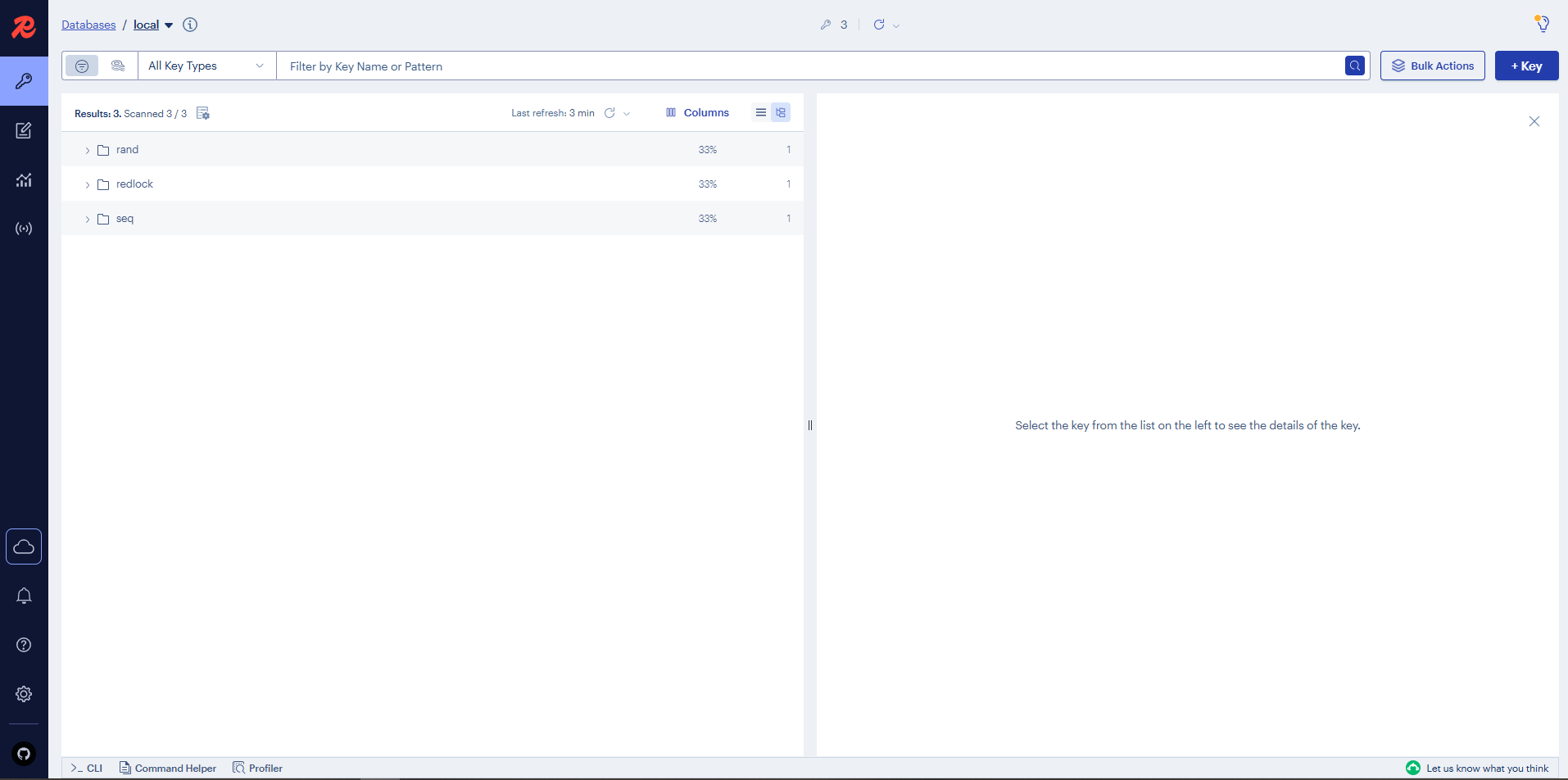Open the Columns selector
Viewport: 1568px width, 780px height.
697,112
